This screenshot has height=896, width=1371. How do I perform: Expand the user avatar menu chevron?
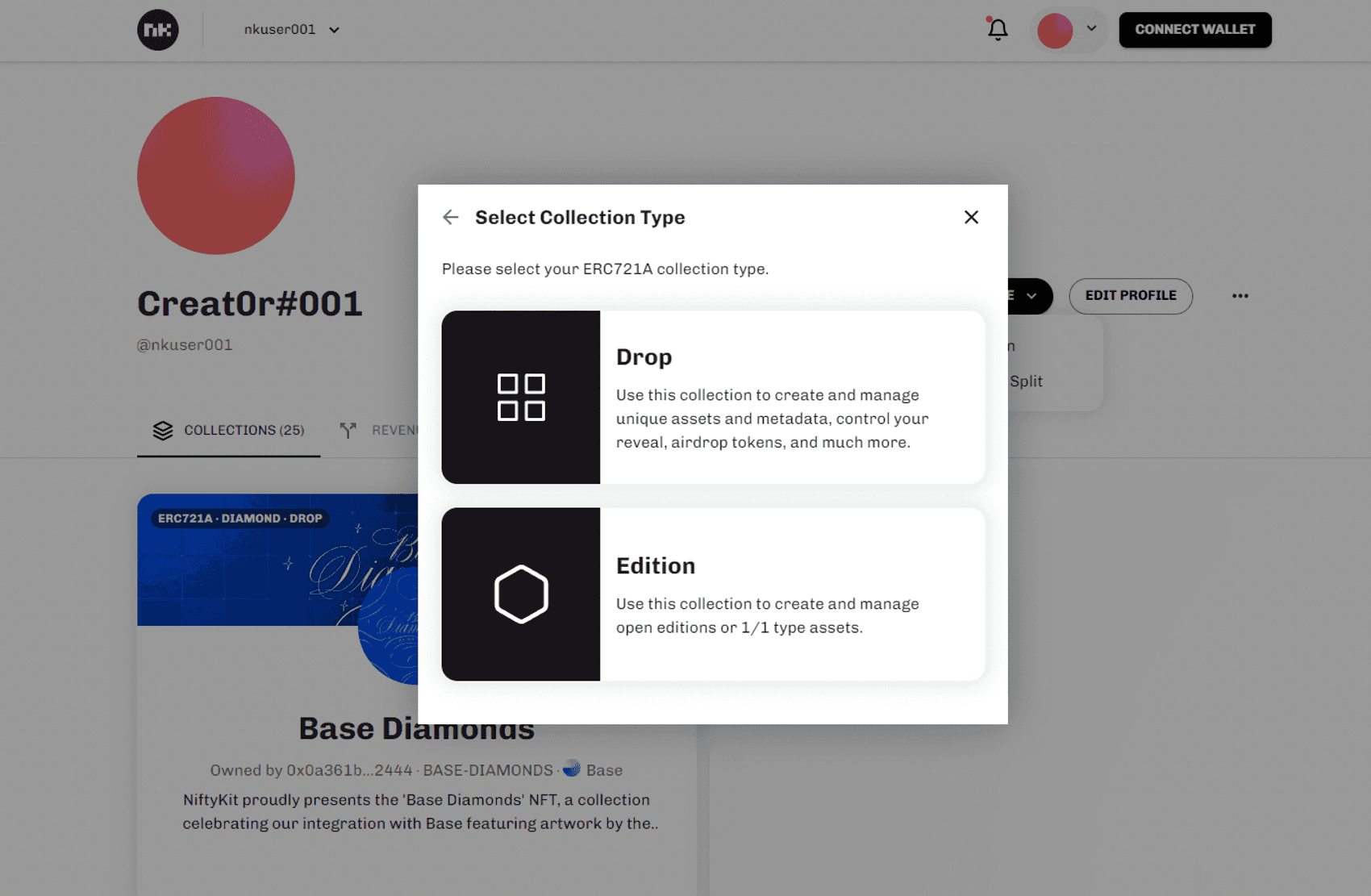coord(1091,28)
